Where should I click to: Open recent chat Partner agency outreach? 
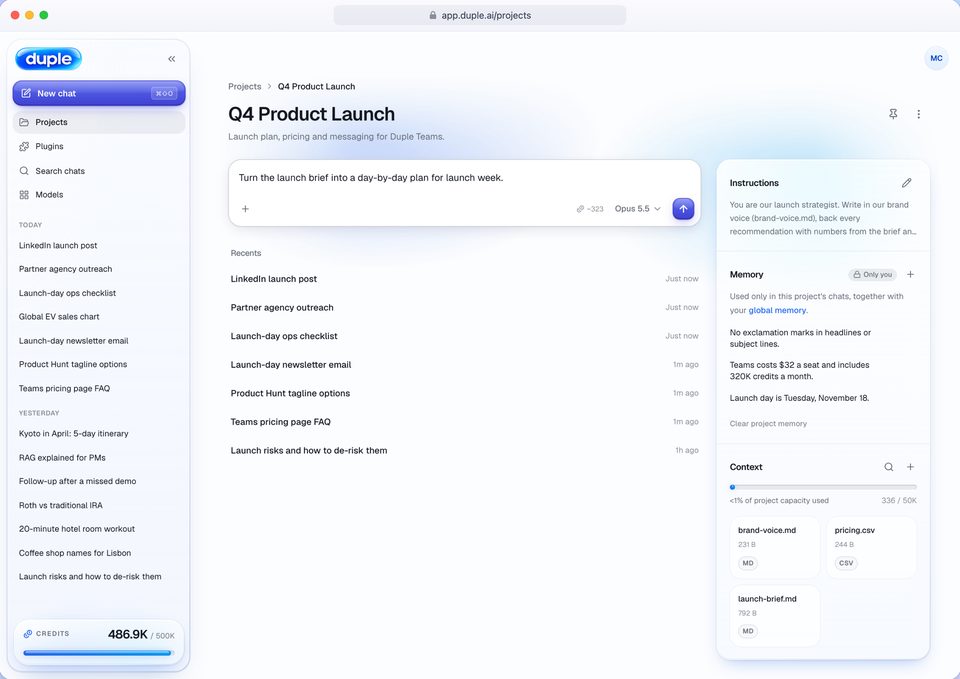pos(464,307)
